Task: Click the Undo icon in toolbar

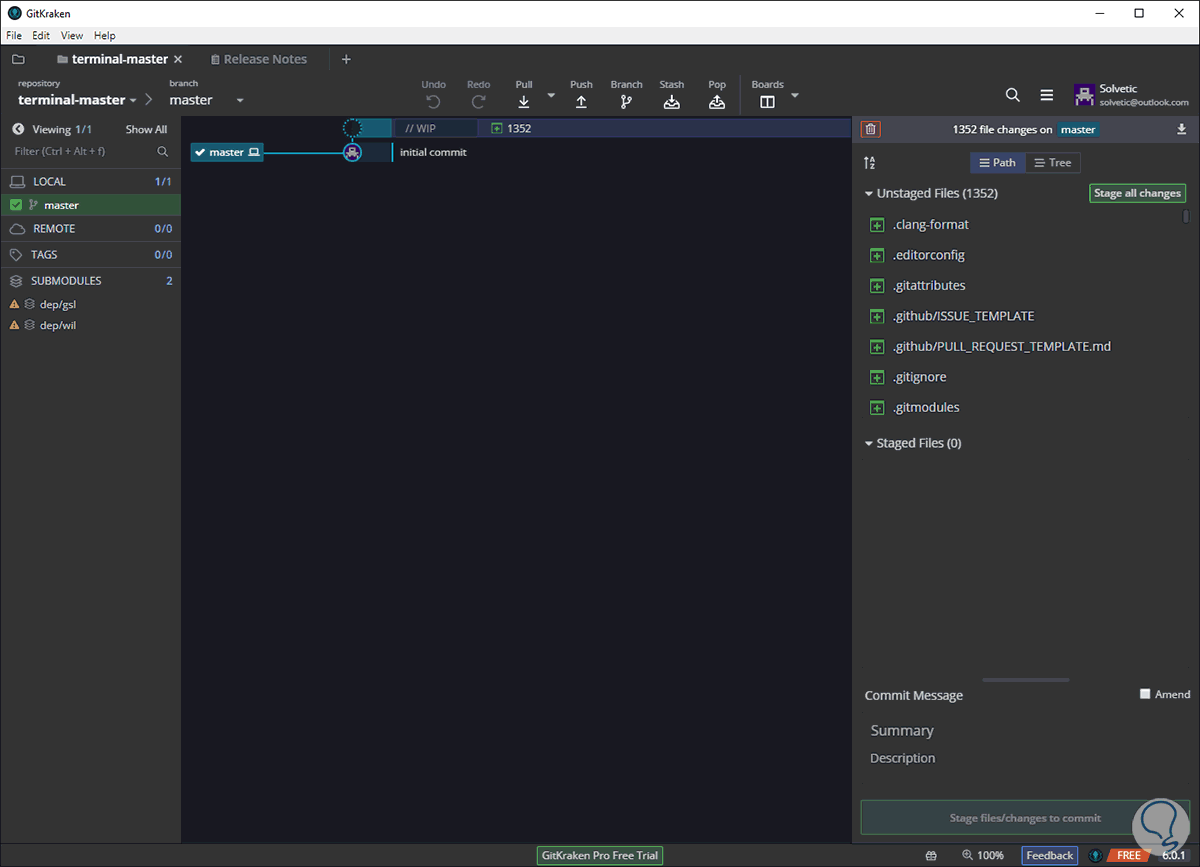Action: 433,101
